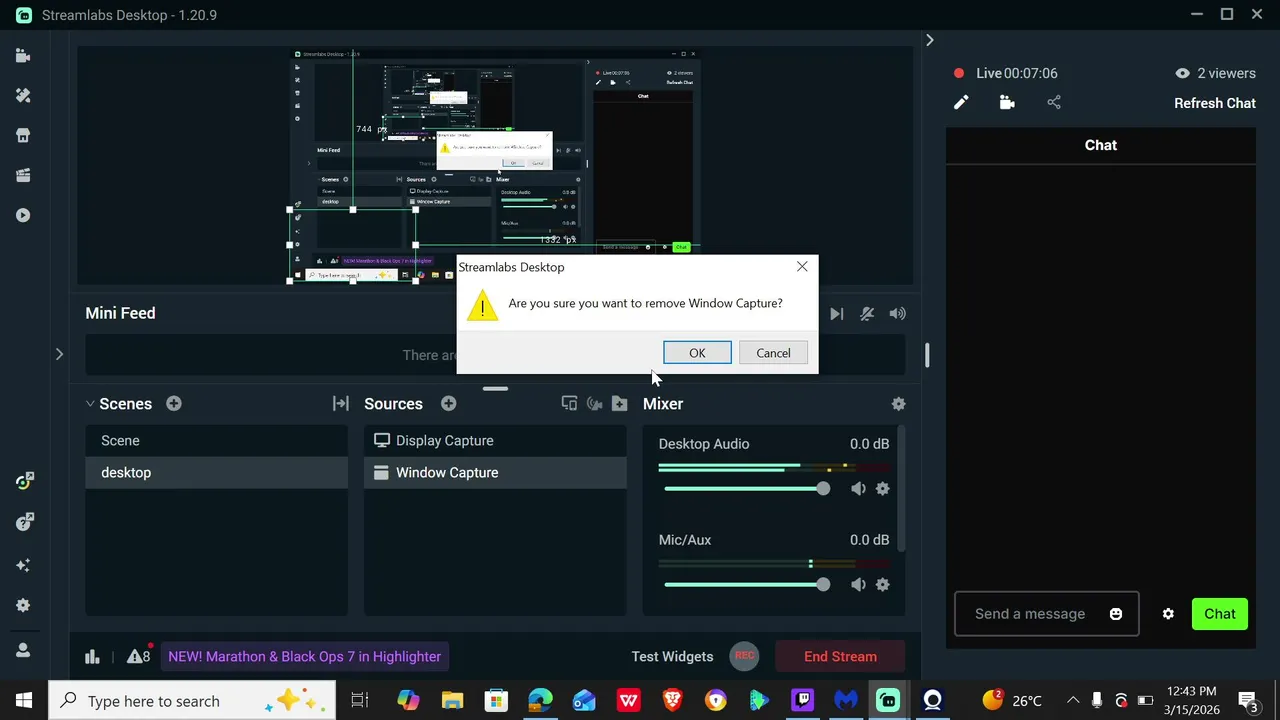
Task: Select the Scene item in Scenes
Action: [216, 441]
